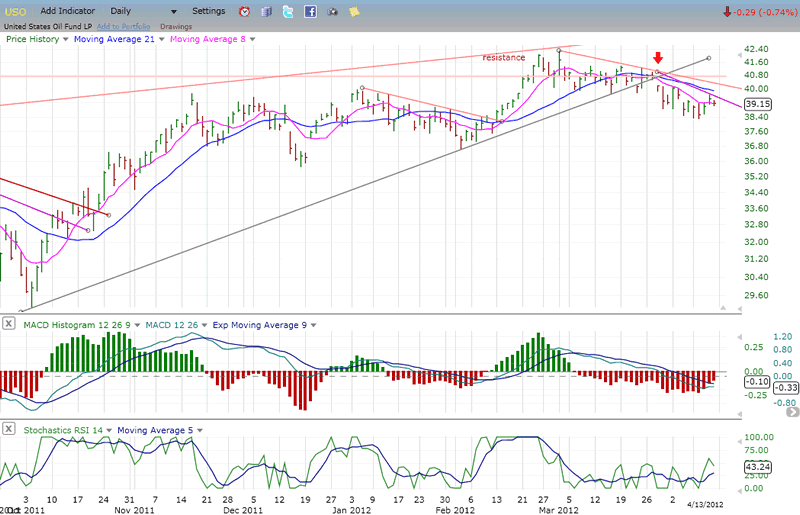This screenshot has width=800, height=515.
Task: Click the Drawings link
Action: 176,26
